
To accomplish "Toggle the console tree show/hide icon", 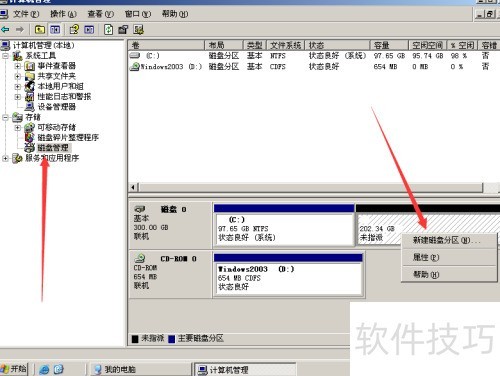I will tap(55, 30).
